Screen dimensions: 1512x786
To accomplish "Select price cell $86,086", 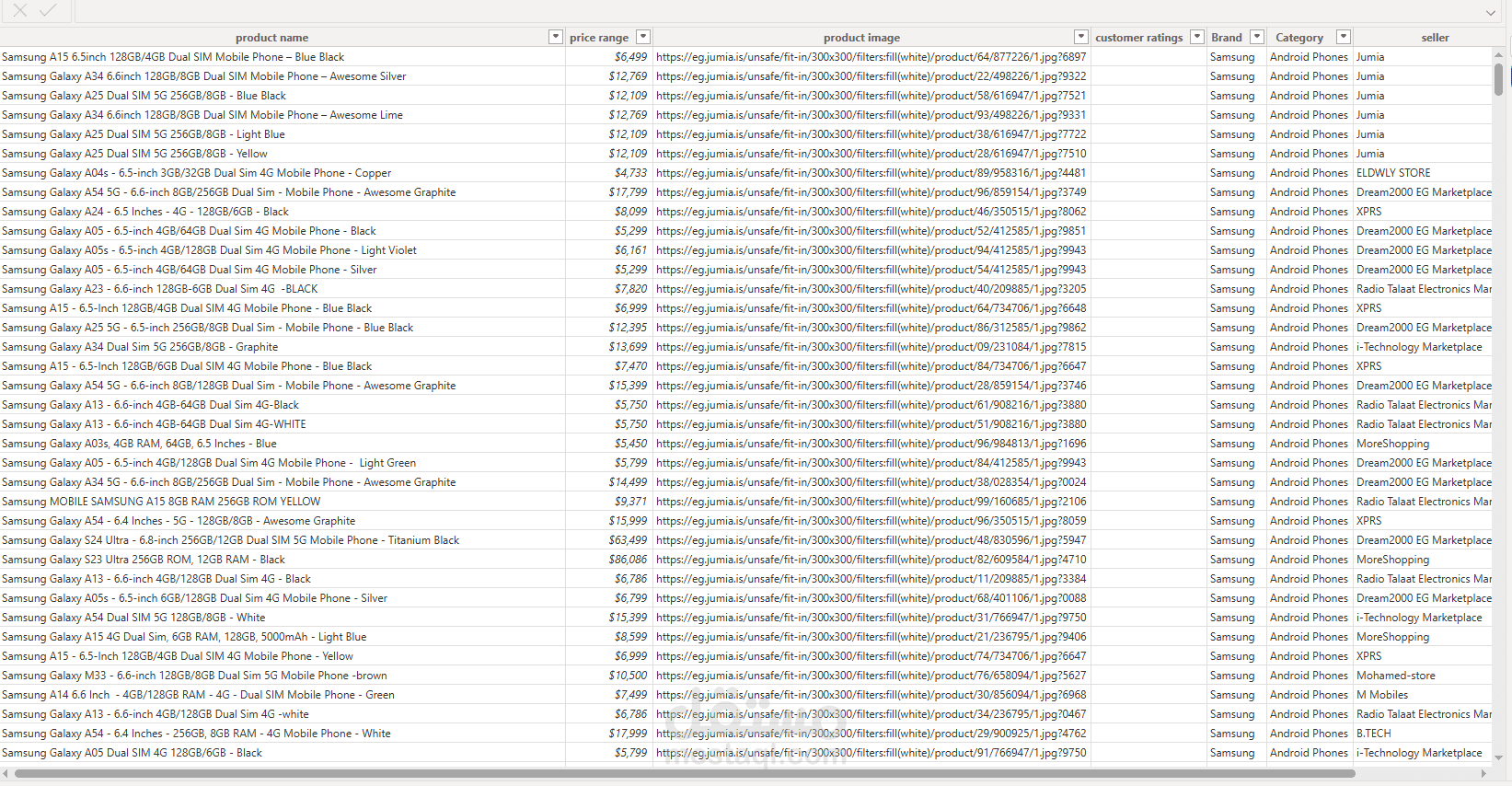I will click(x=628, y=560).
